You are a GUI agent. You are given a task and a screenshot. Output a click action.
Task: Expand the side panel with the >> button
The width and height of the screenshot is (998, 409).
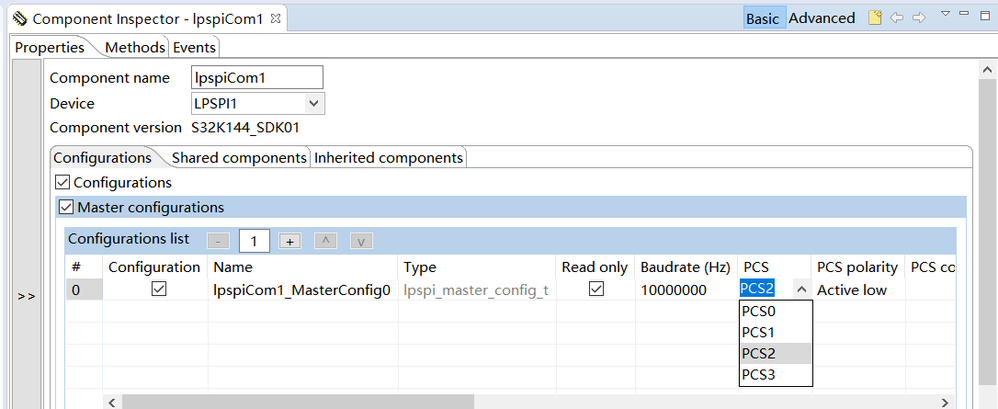pyautogui.click(x=26, y=297)
